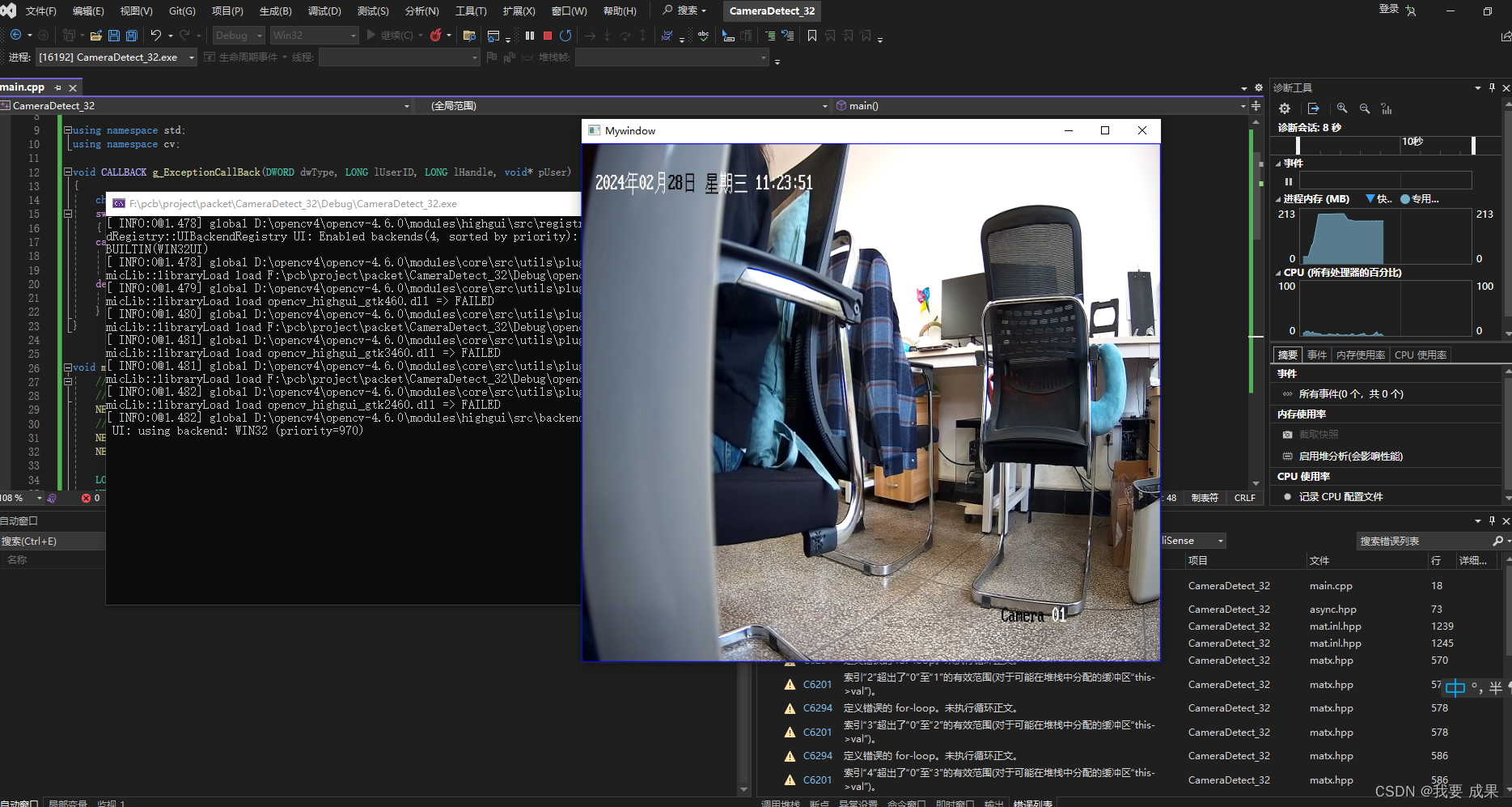This screenshot has height=807, width=1512.
Task: Zoom in on the diagnostics timeline
Action: point(1342,108)
